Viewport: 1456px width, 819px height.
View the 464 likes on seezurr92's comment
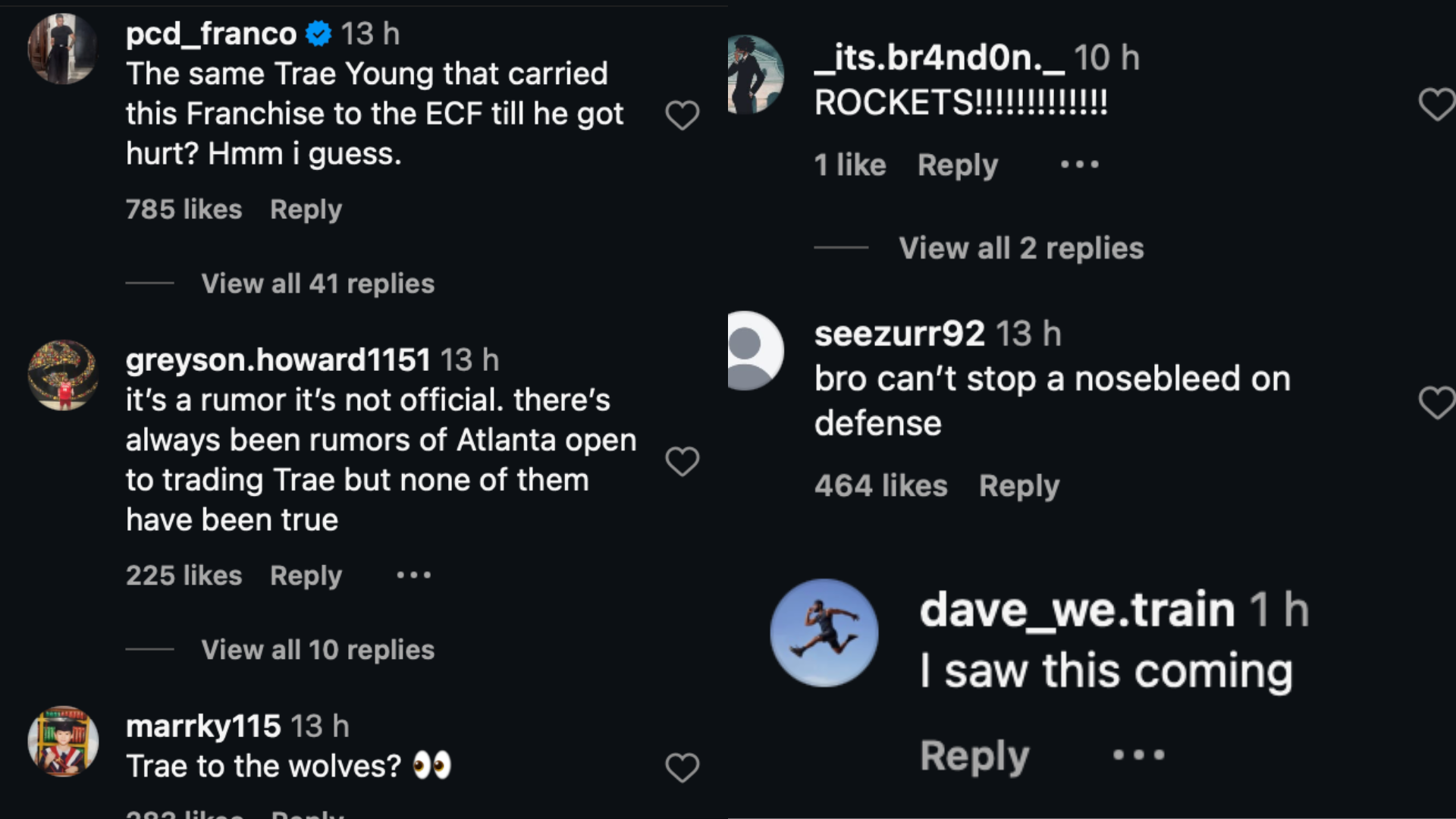tap(880, 486)
